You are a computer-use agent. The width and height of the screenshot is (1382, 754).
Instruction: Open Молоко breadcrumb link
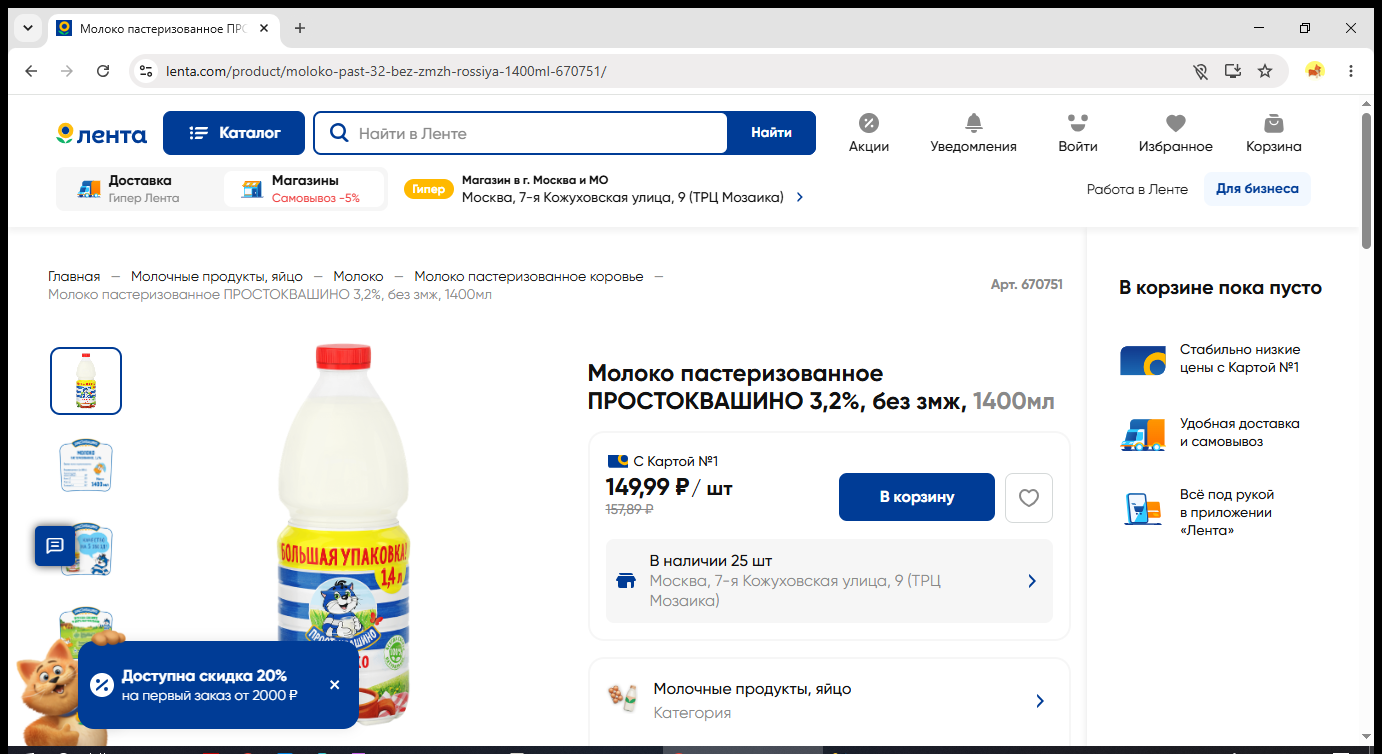tap(358, 276)
